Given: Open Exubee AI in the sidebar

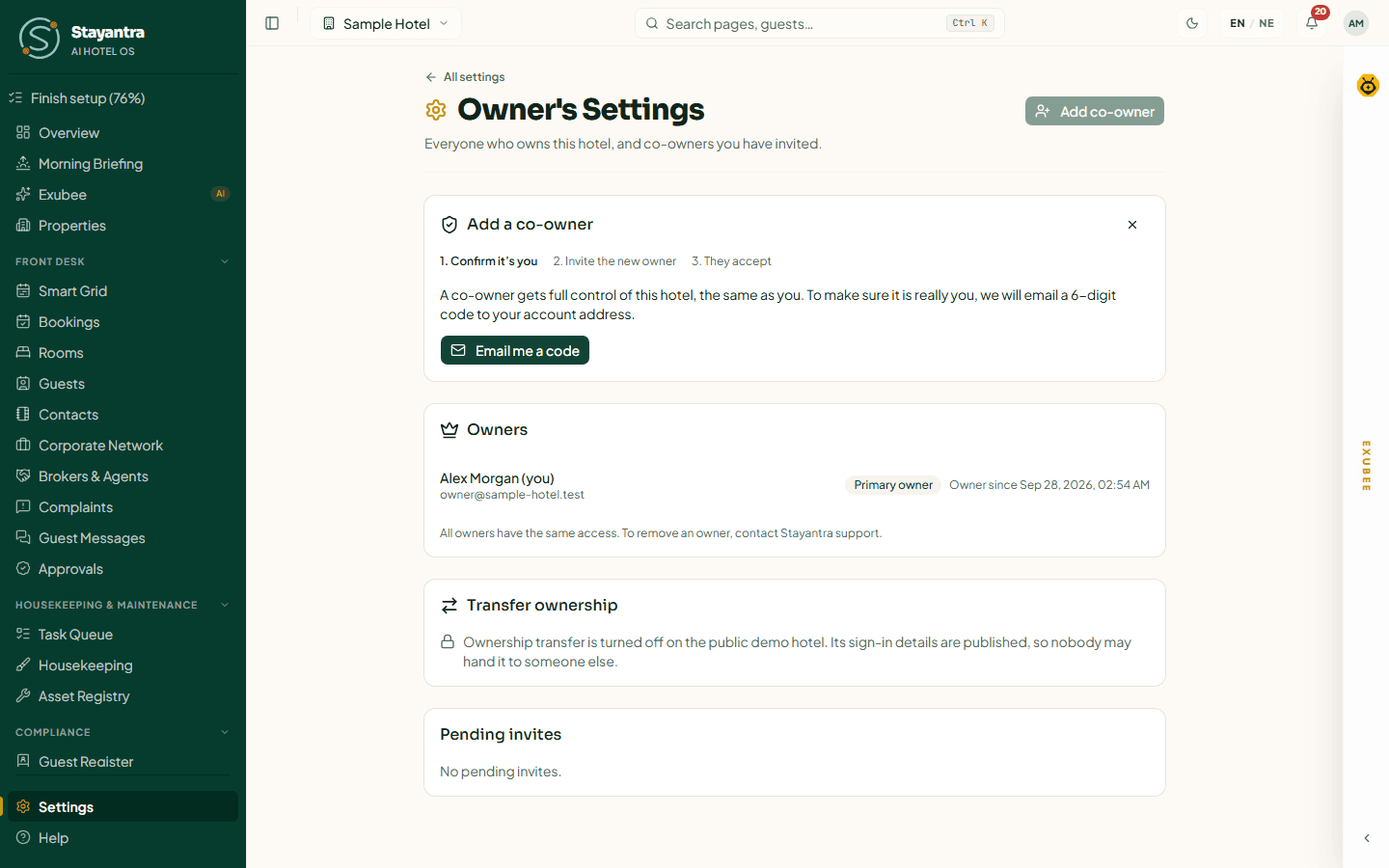Looking at the screenshot, I should 123,195.
